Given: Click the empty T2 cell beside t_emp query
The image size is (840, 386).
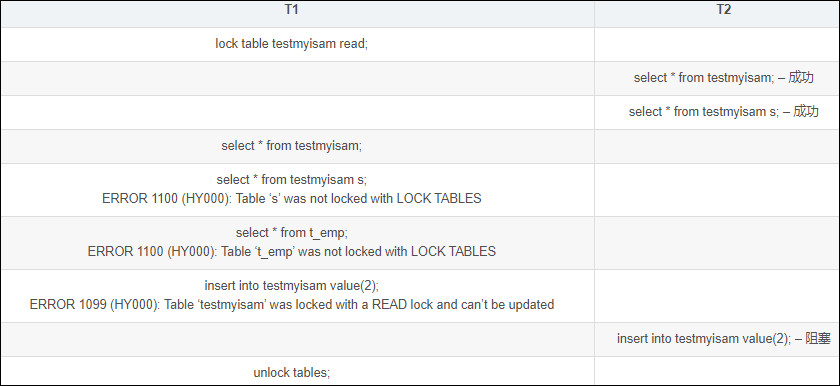Looking at the screenshot, I should click(x=717, y=243).
